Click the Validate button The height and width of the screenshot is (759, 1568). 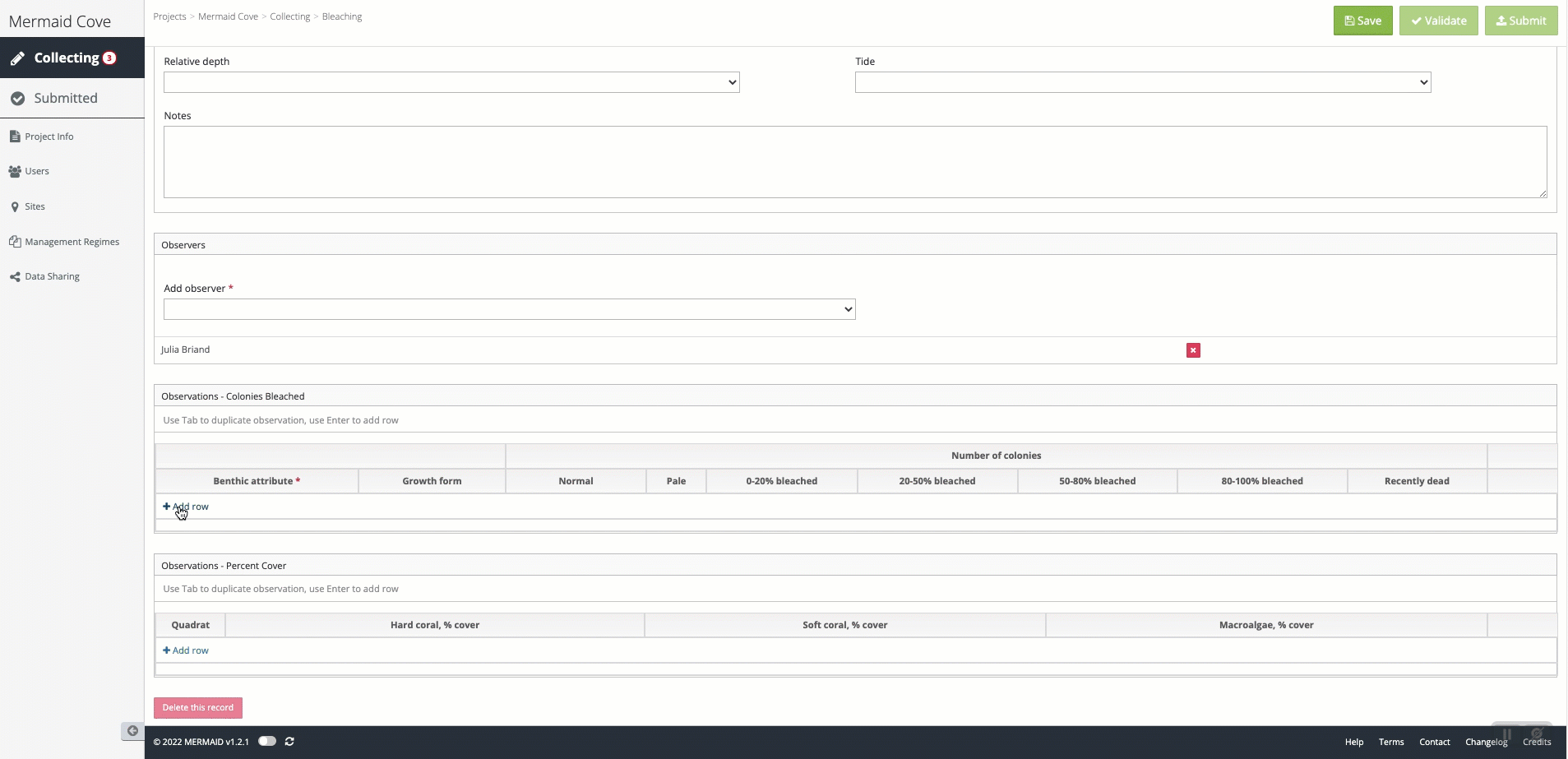[x=1439, y=21]
